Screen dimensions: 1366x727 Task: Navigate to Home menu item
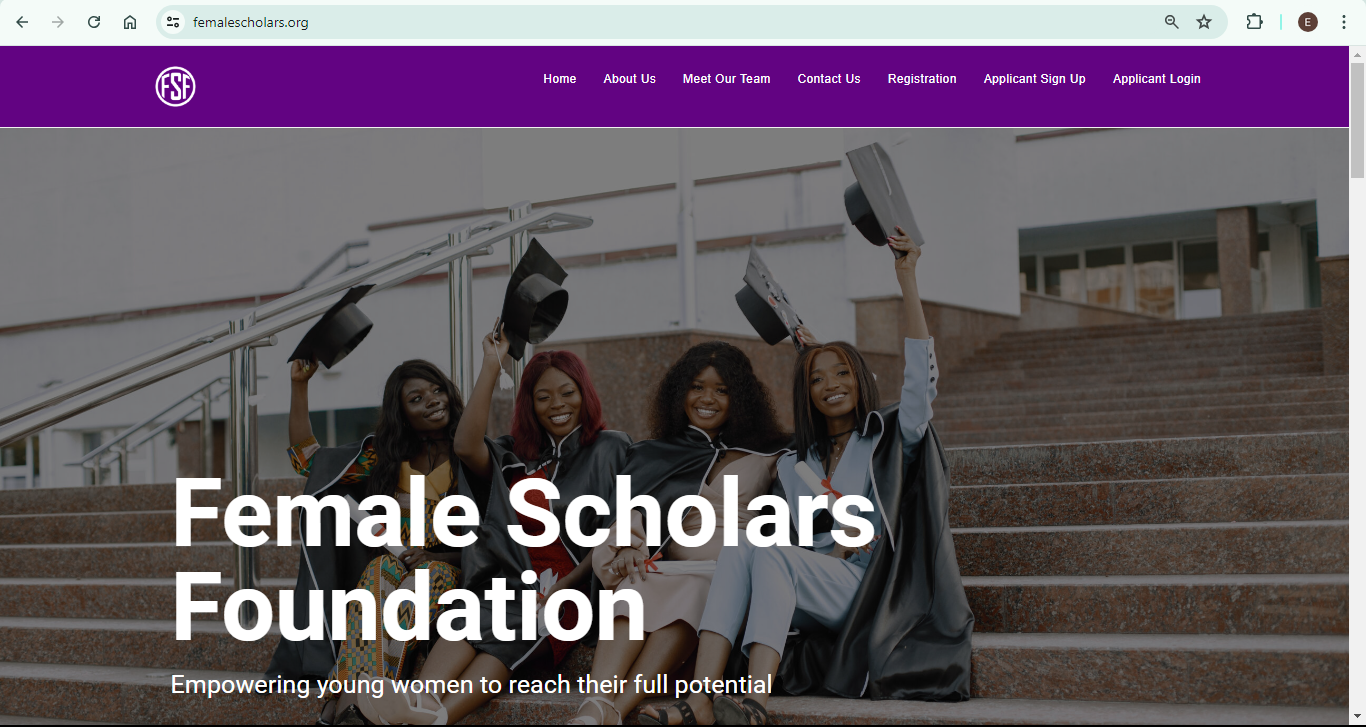[560, 79]
